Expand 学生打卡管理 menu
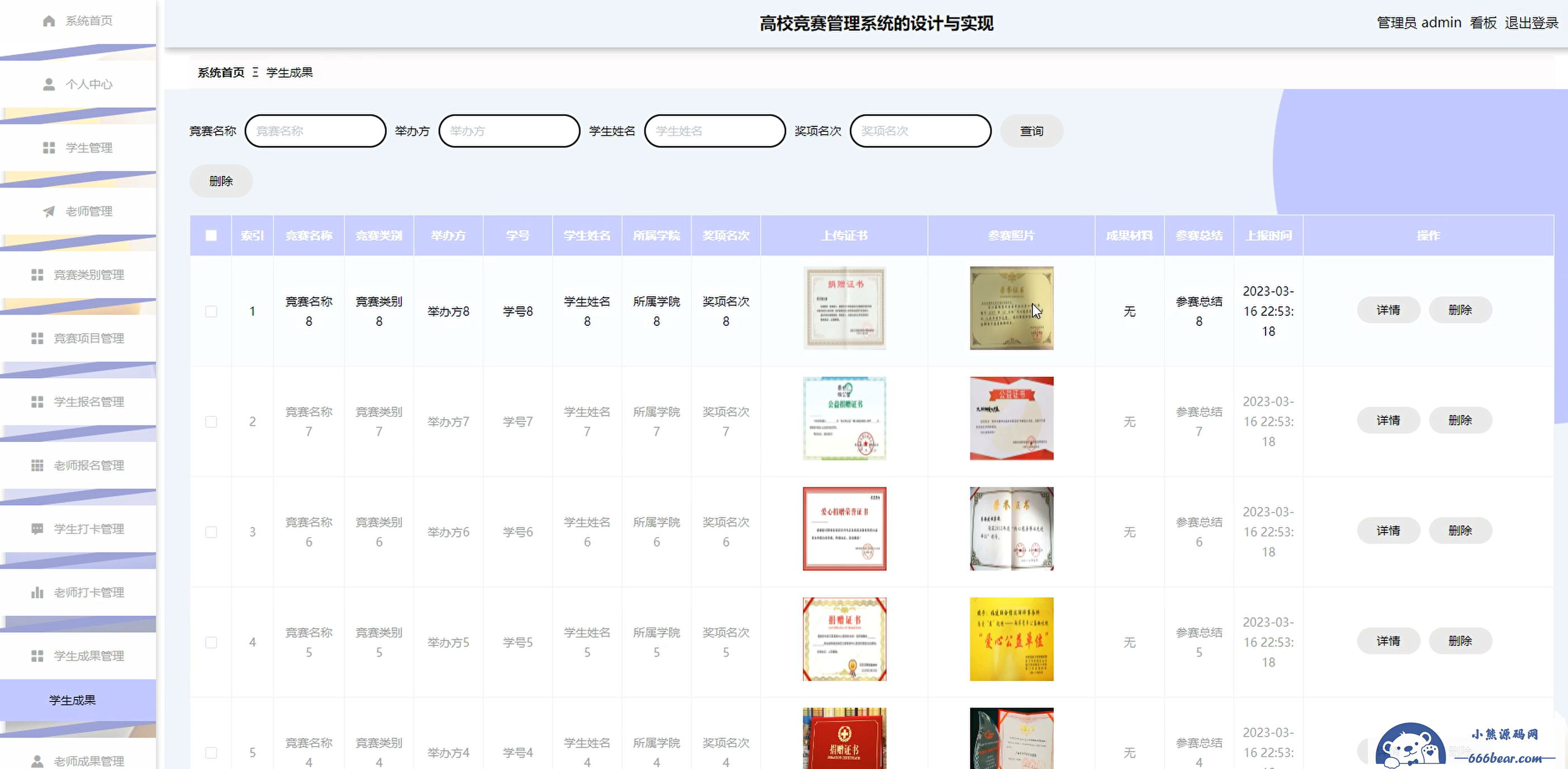 click(x=78, y=529)
